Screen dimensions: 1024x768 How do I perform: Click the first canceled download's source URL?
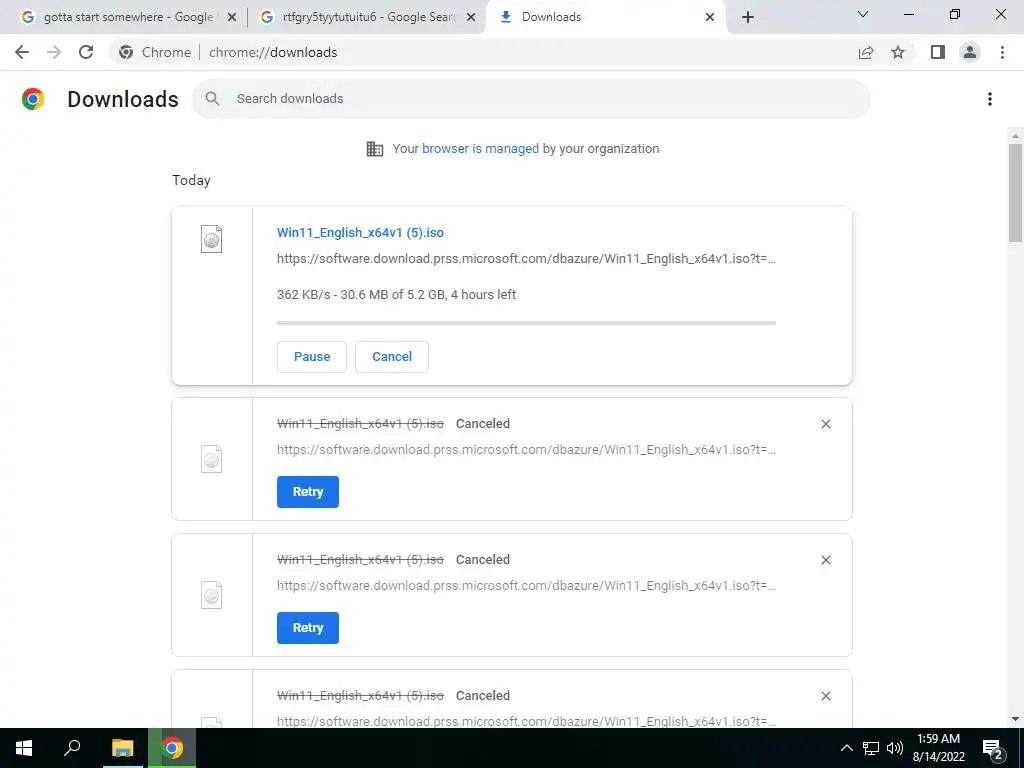pyautogui.click(x=526, y=449)
